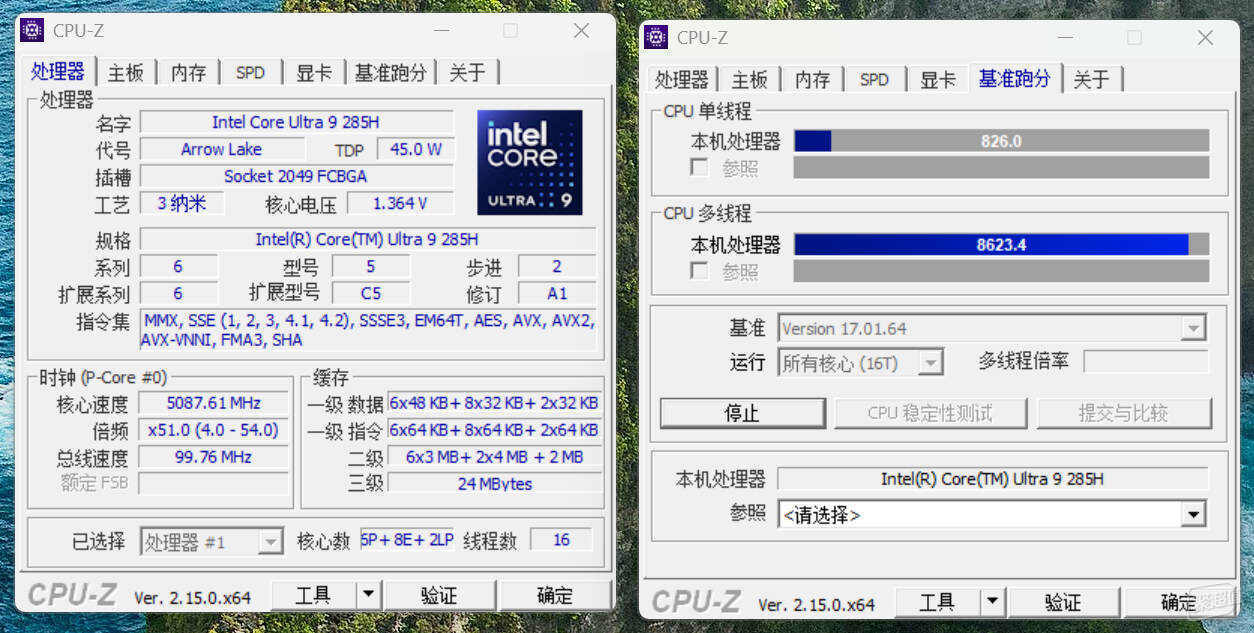Switch to 显卡 tab in the benchmark window
The image size is (1254, 633).
938,80
